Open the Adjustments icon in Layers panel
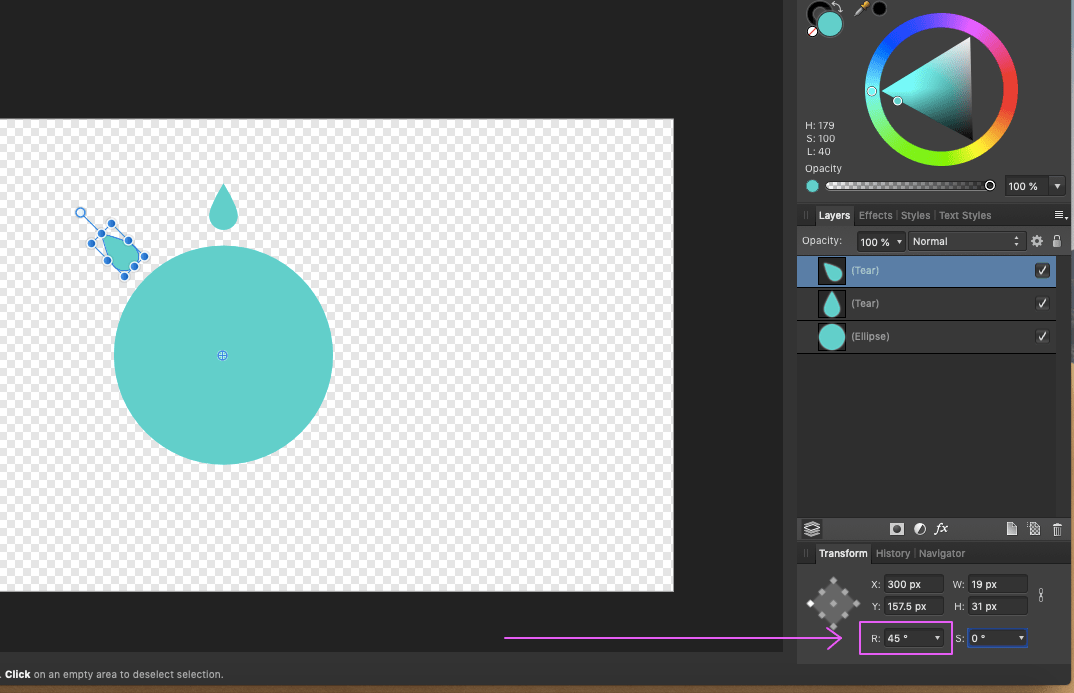 (919, 529)
